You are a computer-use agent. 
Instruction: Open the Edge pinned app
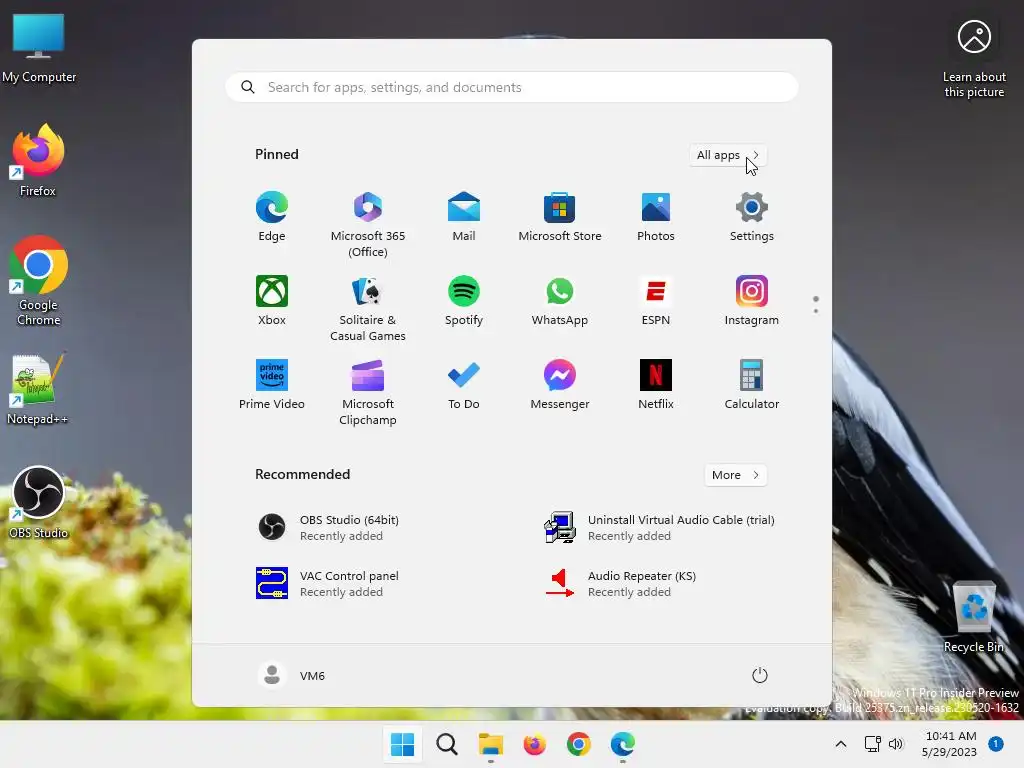[272, 217]
